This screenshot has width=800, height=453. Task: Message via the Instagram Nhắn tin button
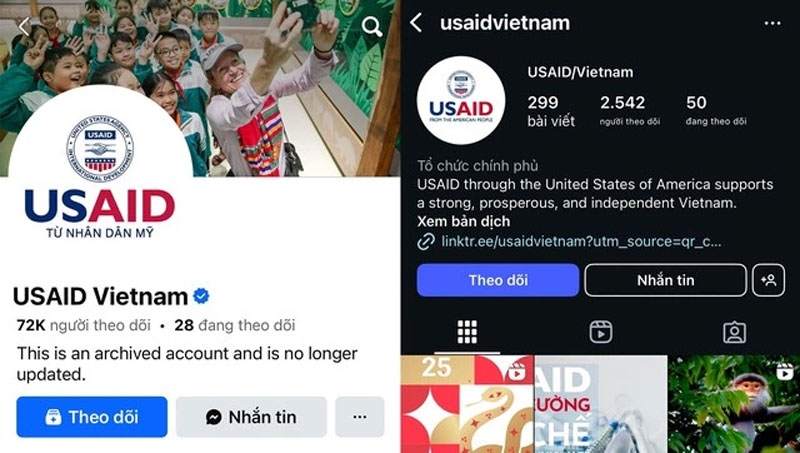665,280
